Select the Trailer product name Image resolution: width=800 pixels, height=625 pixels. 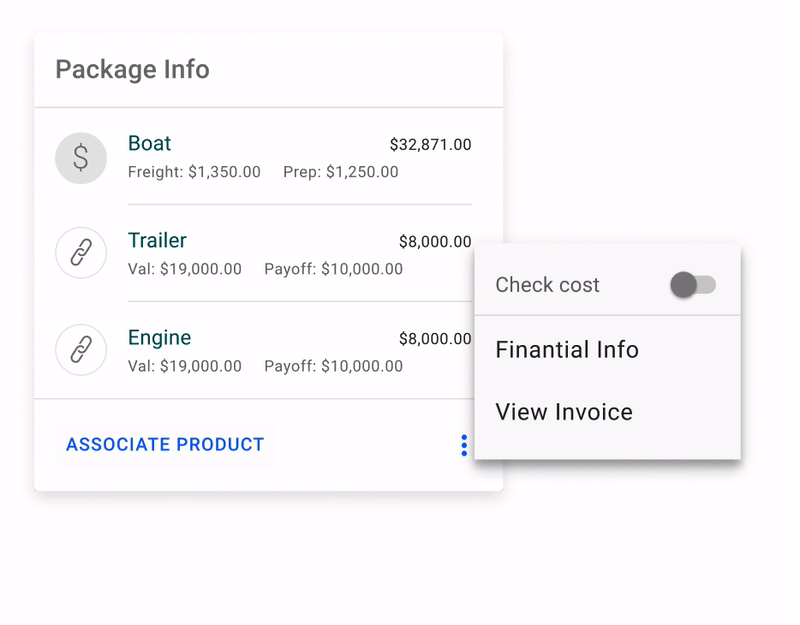[x=156, y=240]
